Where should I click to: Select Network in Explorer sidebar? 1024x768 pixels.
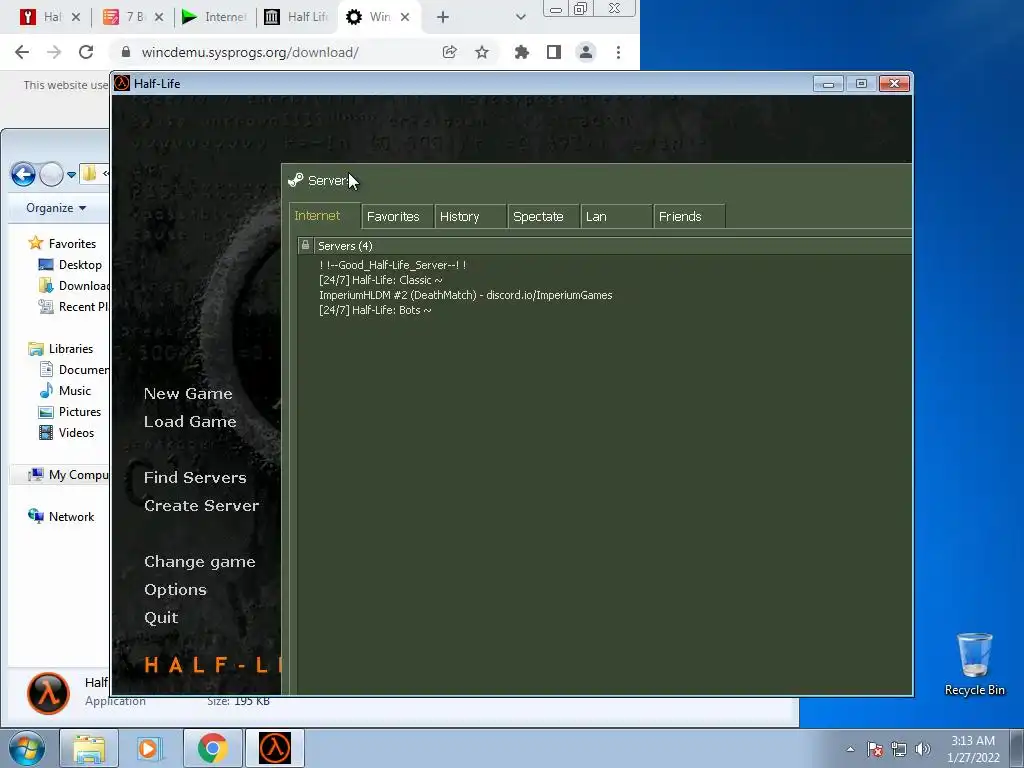pos(61,517)
